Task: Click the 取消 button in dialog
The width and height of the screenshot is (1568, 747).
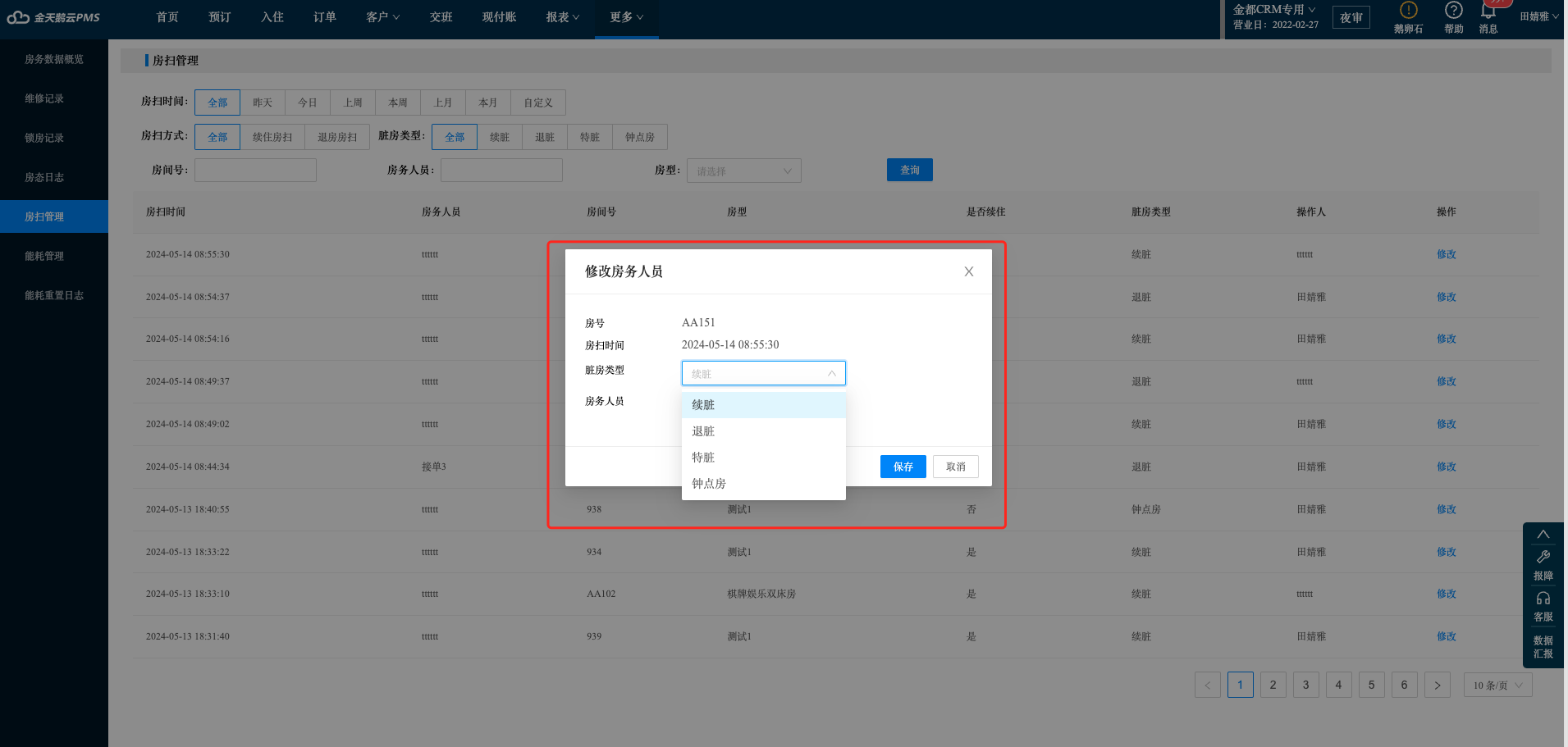Action: [x=956, y=467]
